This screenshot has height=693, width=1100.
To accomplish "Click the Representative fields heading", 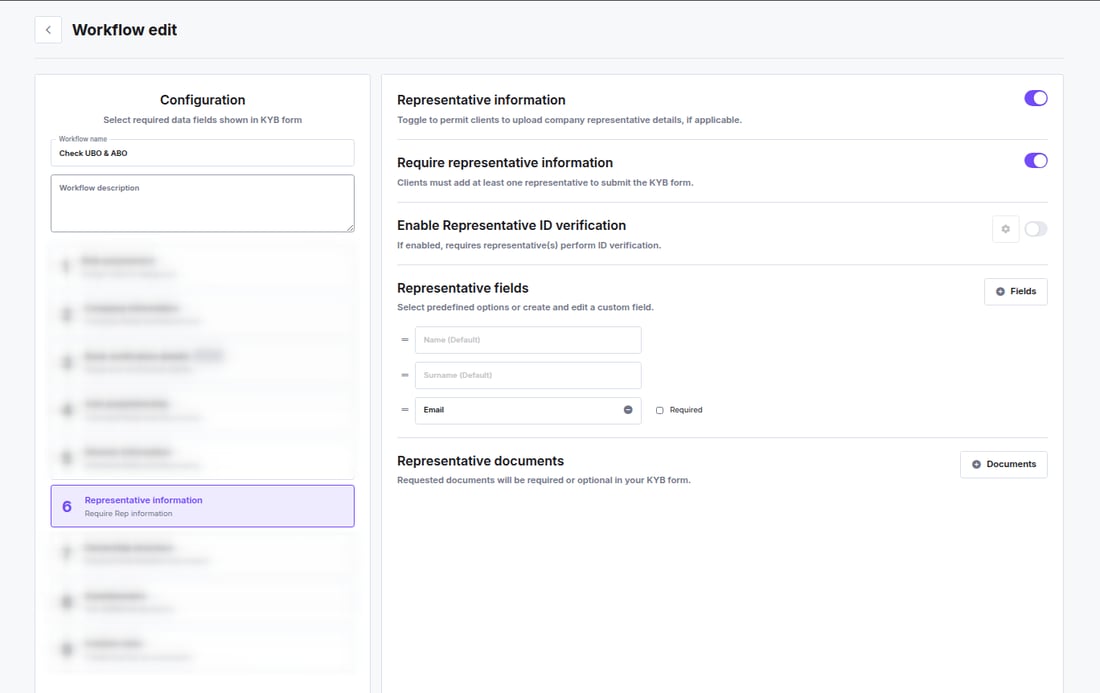I will tap(463, 288).
